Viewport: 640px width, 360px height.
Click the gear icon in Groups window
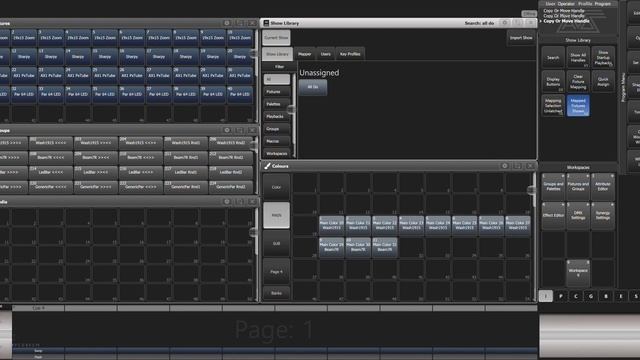click(227, 130)
